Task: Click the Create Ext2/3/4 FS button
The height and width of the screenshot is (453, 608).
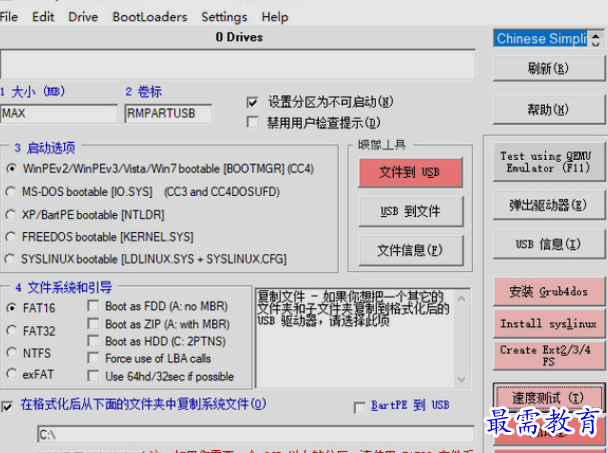Action: [549, 355]
